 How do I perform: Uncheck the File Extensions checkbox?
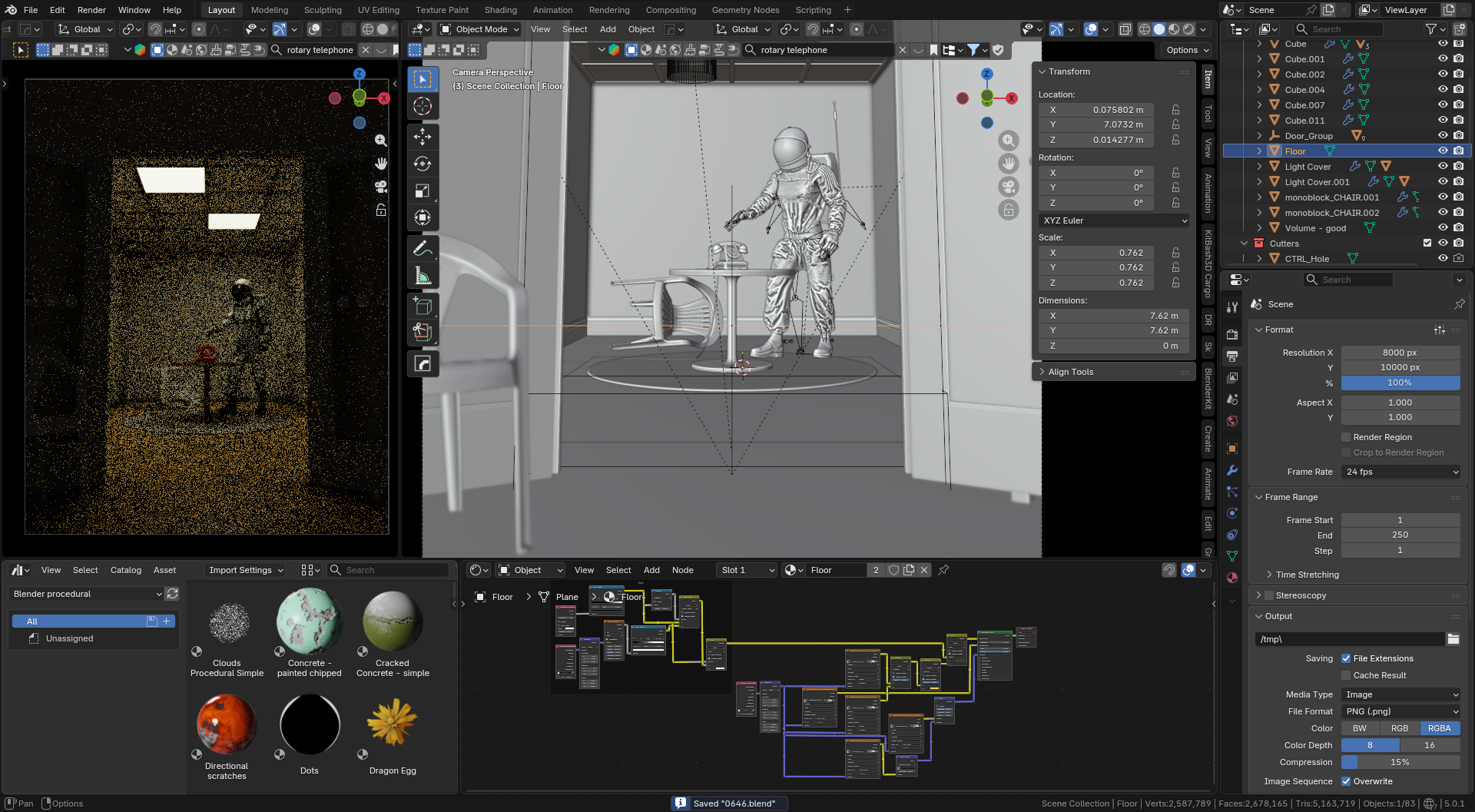[x=1346, y=658]
